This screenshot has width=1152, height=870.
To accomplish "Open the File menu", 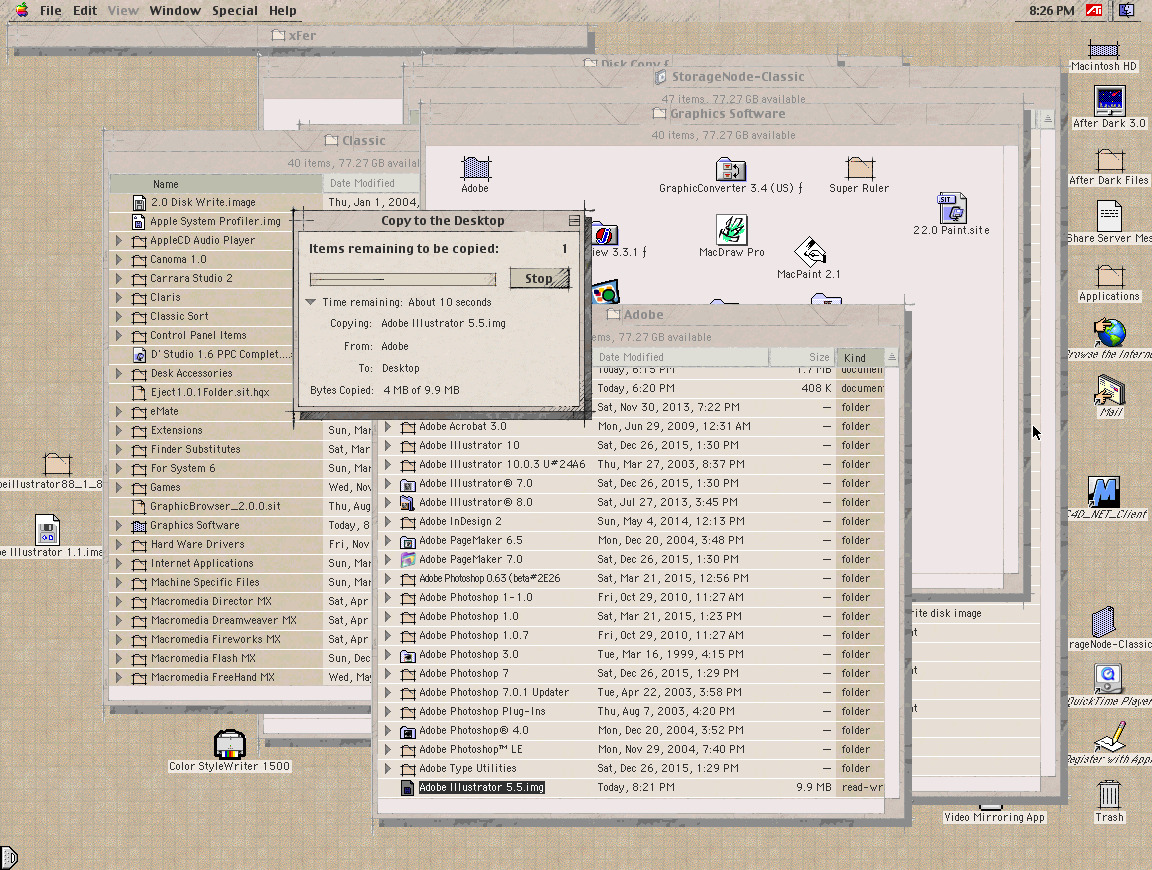I will tap(51, 10).
